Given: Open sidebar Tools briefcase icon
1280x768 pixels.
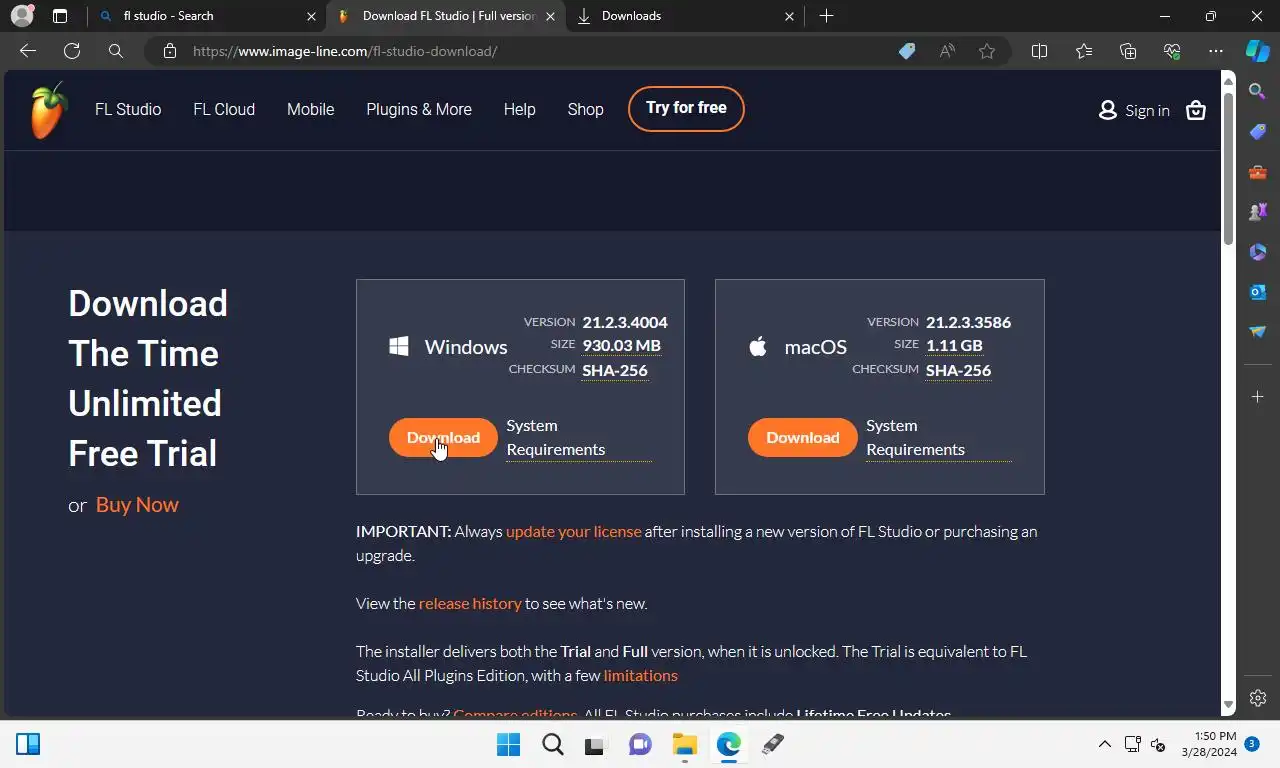Looking at the screenshot, I should (1258, 172).
